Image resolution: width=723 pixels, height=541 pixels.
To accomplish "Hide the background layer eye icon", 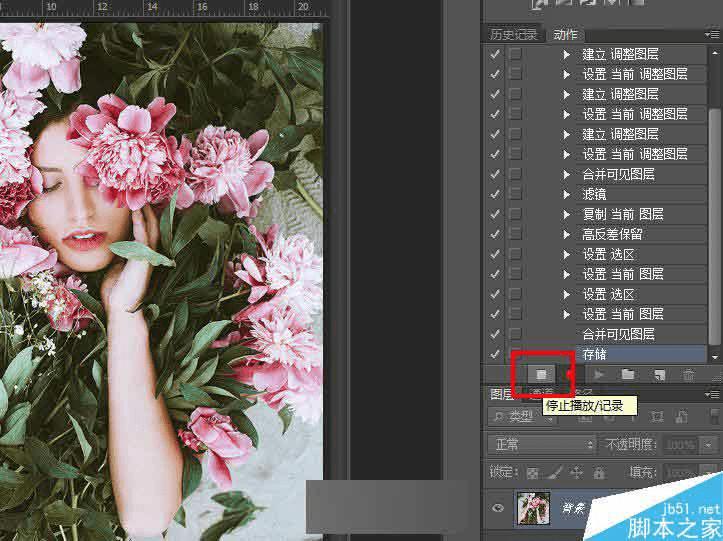I will click(498, 508).
